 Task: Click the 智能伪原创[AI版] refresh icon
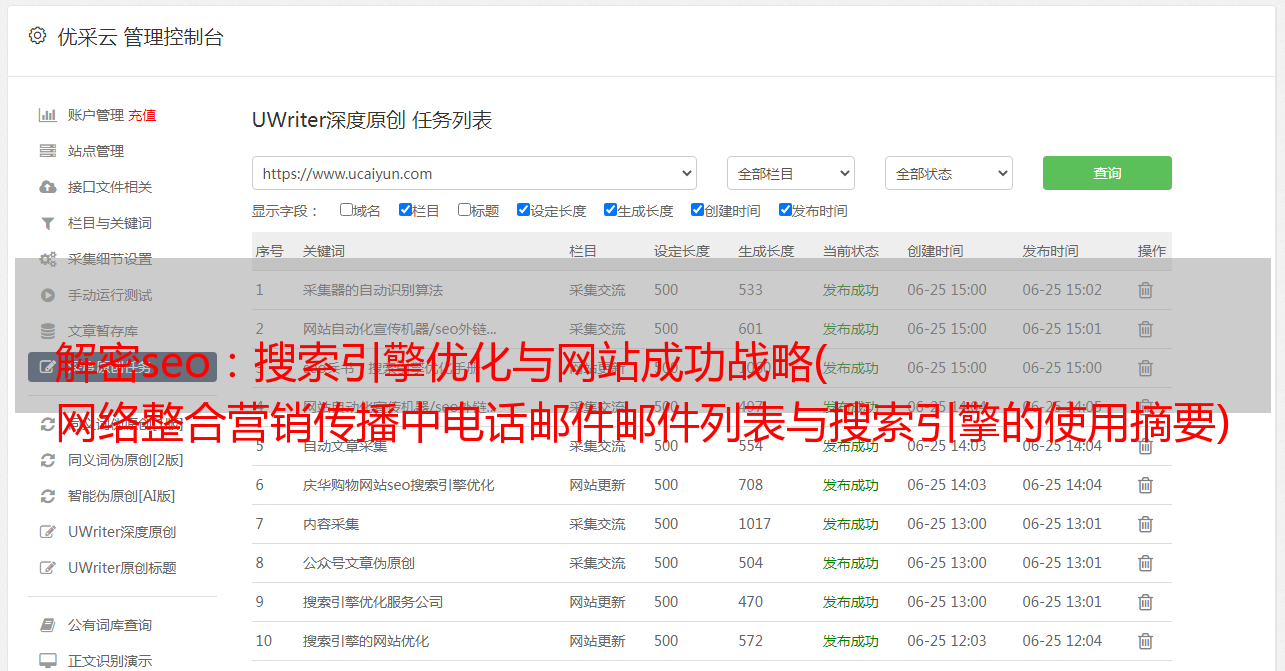(47, 496)
